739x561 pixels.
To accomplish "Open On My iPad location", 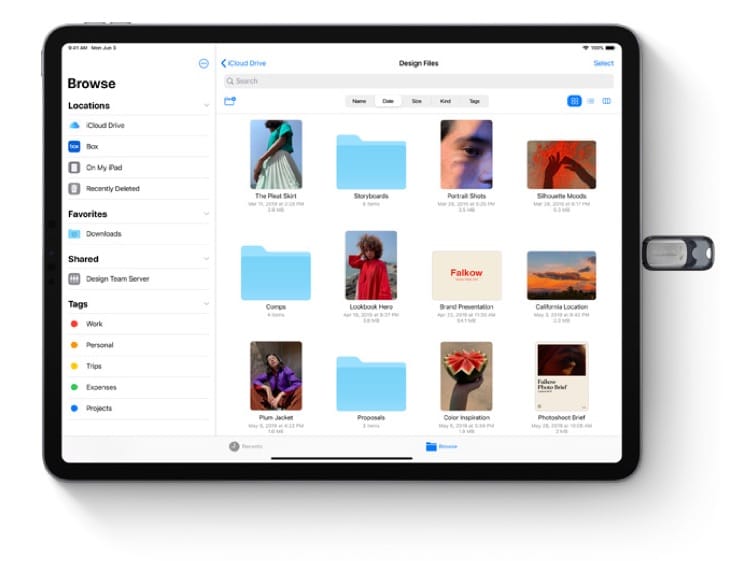I will pyautogui.click(x=138, y=167).
